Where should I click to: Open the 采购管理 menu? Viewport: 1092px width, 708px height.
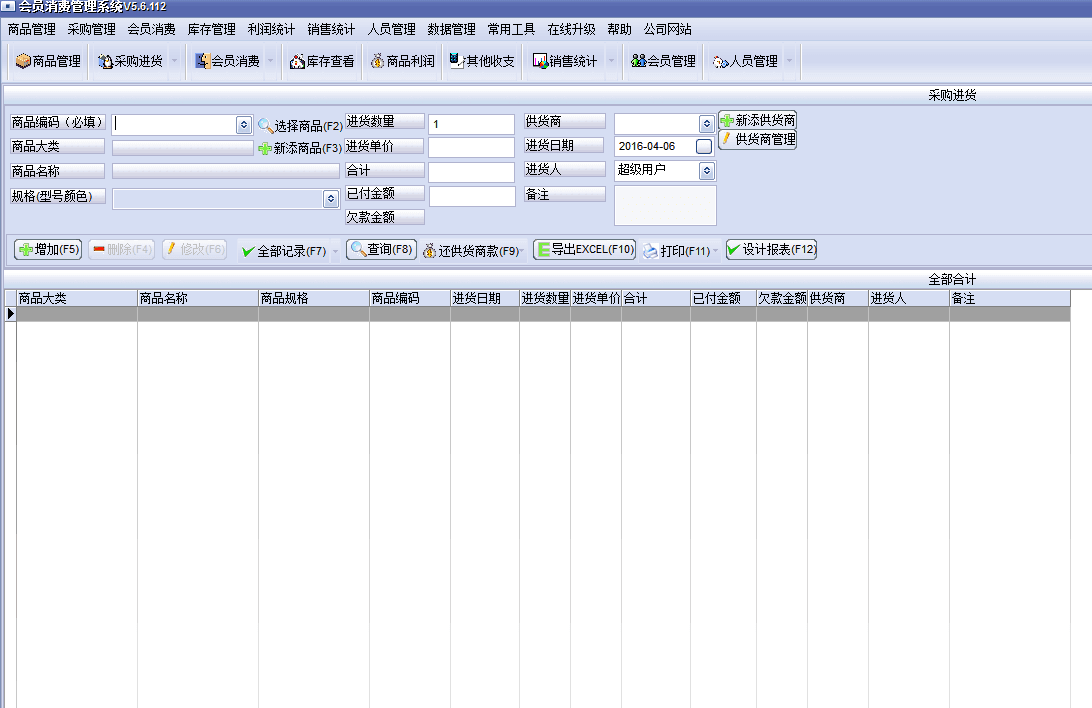click(x=91, y=29)
